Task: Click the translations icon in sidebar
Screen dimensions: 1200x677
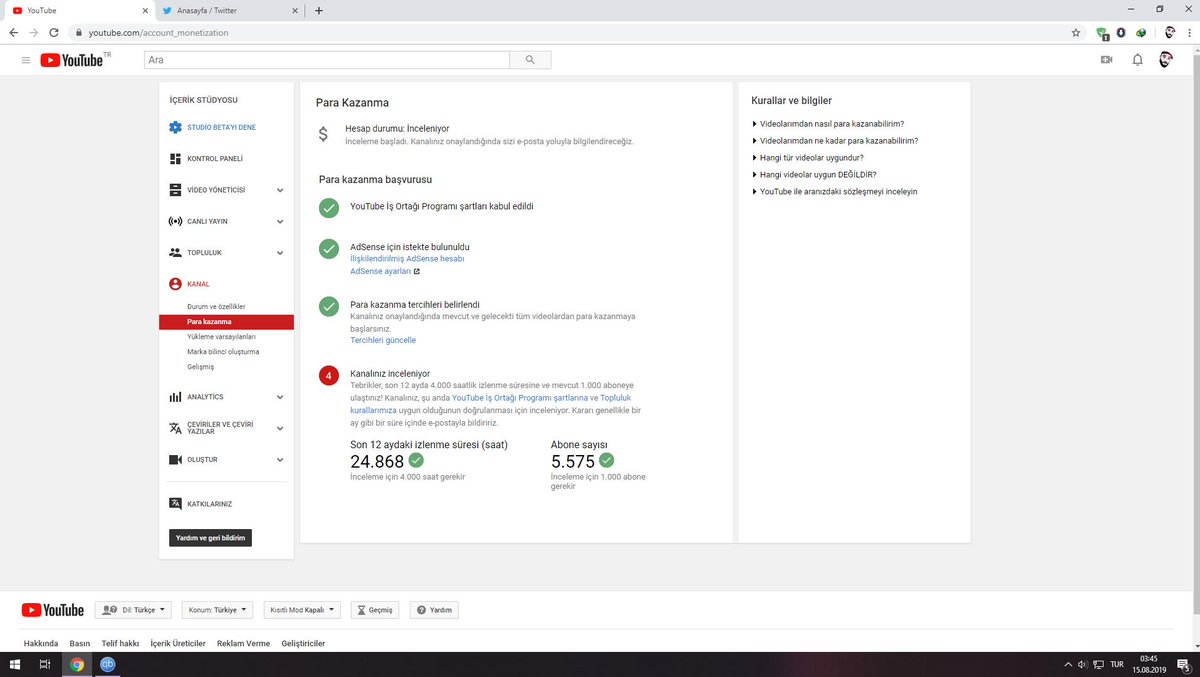Action: coord(175,428)
